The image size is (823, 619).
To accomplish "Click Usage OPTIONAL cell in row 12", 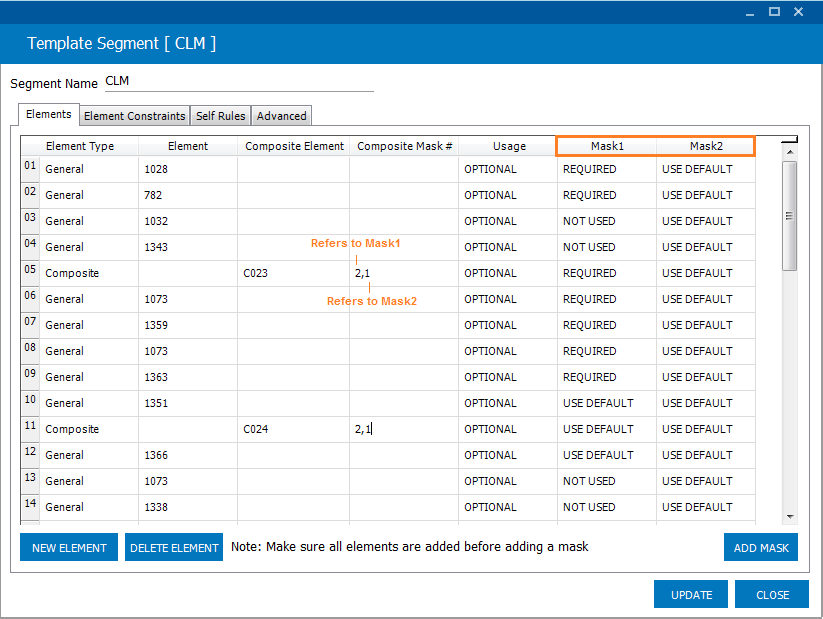I will [508, 455].
